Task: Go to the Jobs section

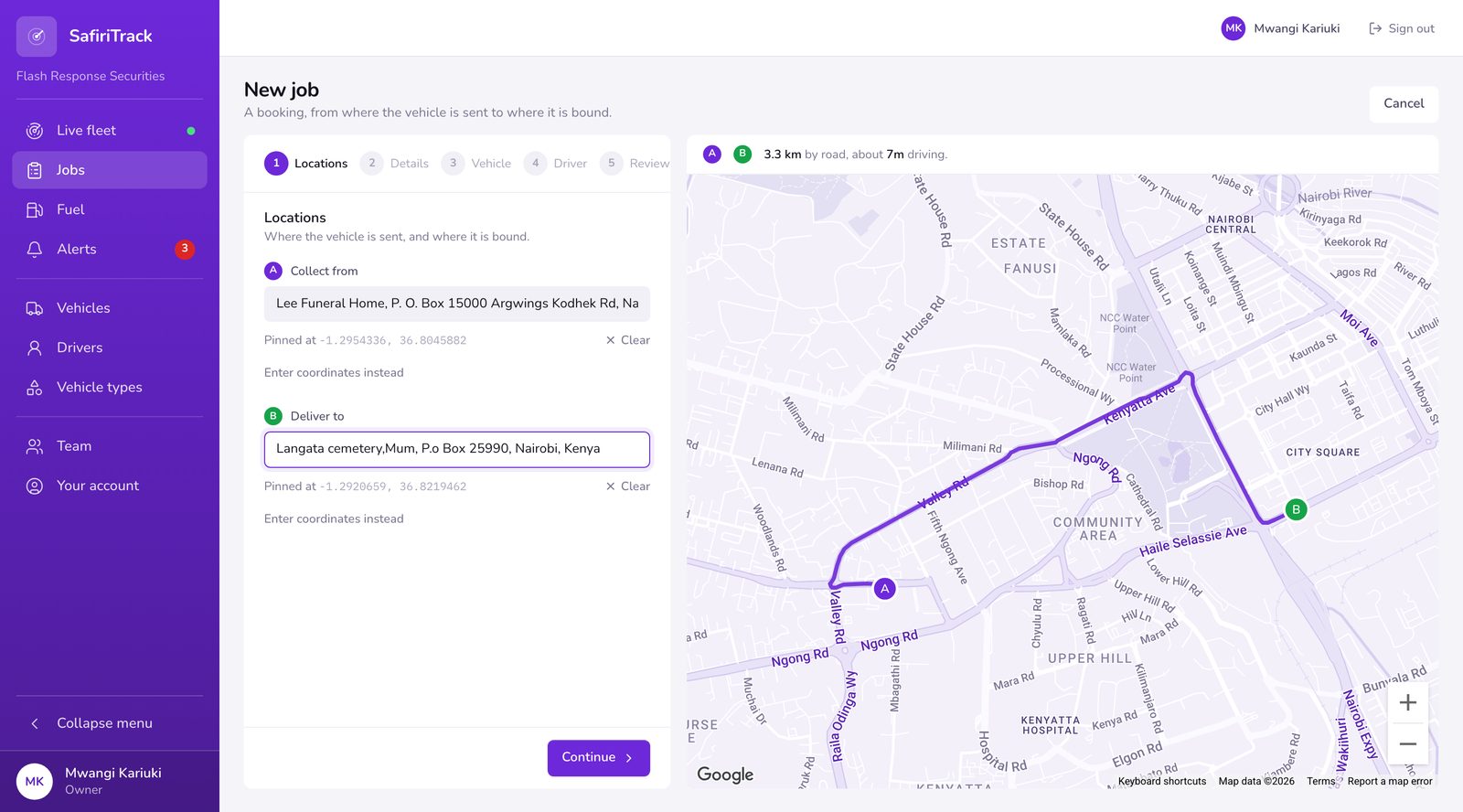Action: click(110, 170)
